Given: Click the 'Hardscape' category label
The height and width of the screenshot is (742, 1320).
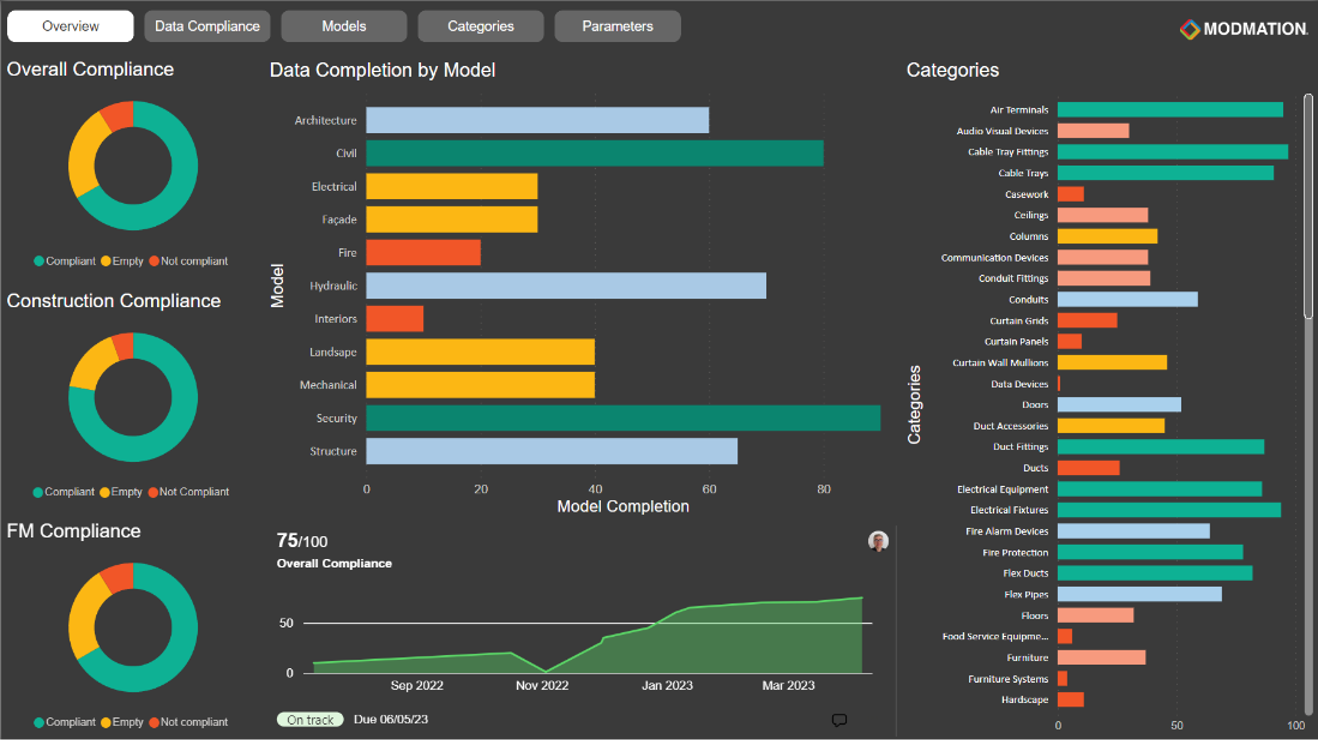Looking at the screenshot, I should pos(1025,700).
